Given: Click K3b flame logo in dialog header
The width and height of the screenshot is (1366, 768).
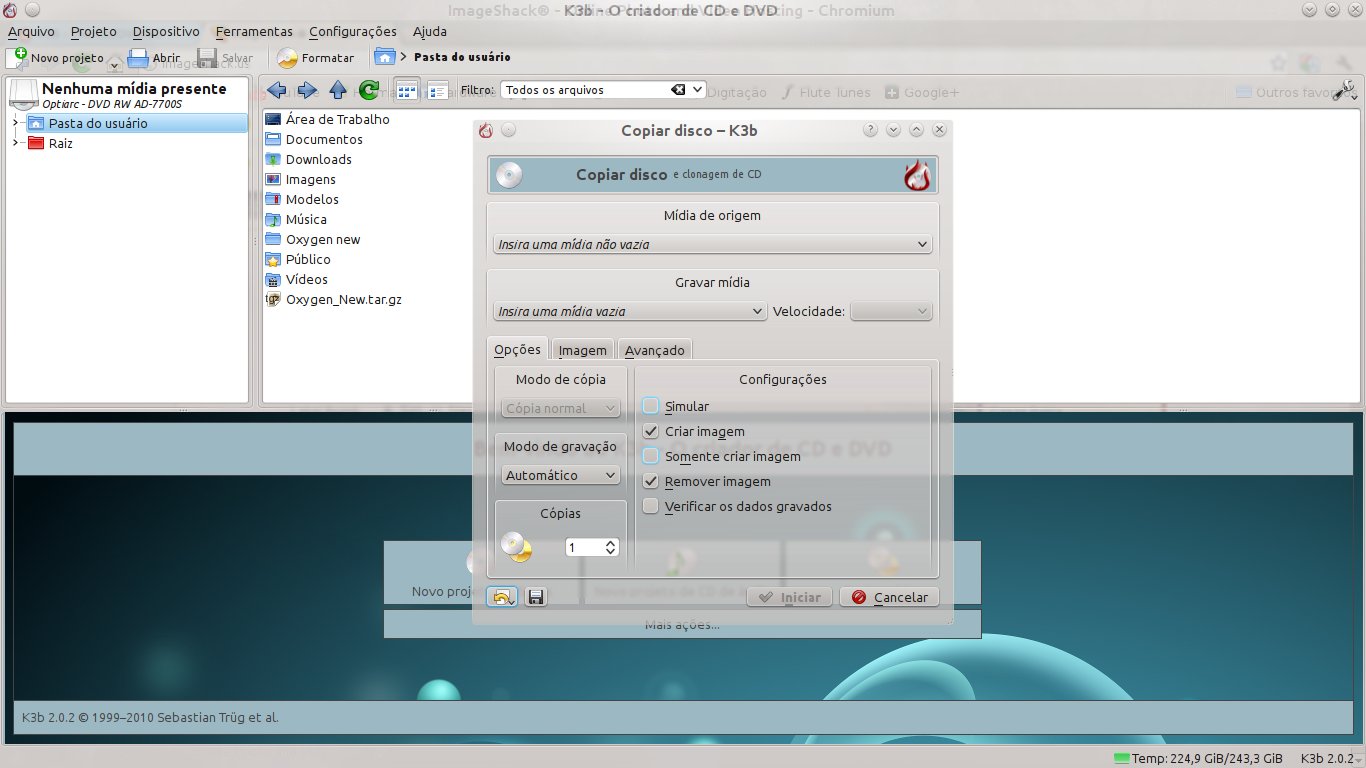Looking at the screenshot, I should [x=917, y=174].
